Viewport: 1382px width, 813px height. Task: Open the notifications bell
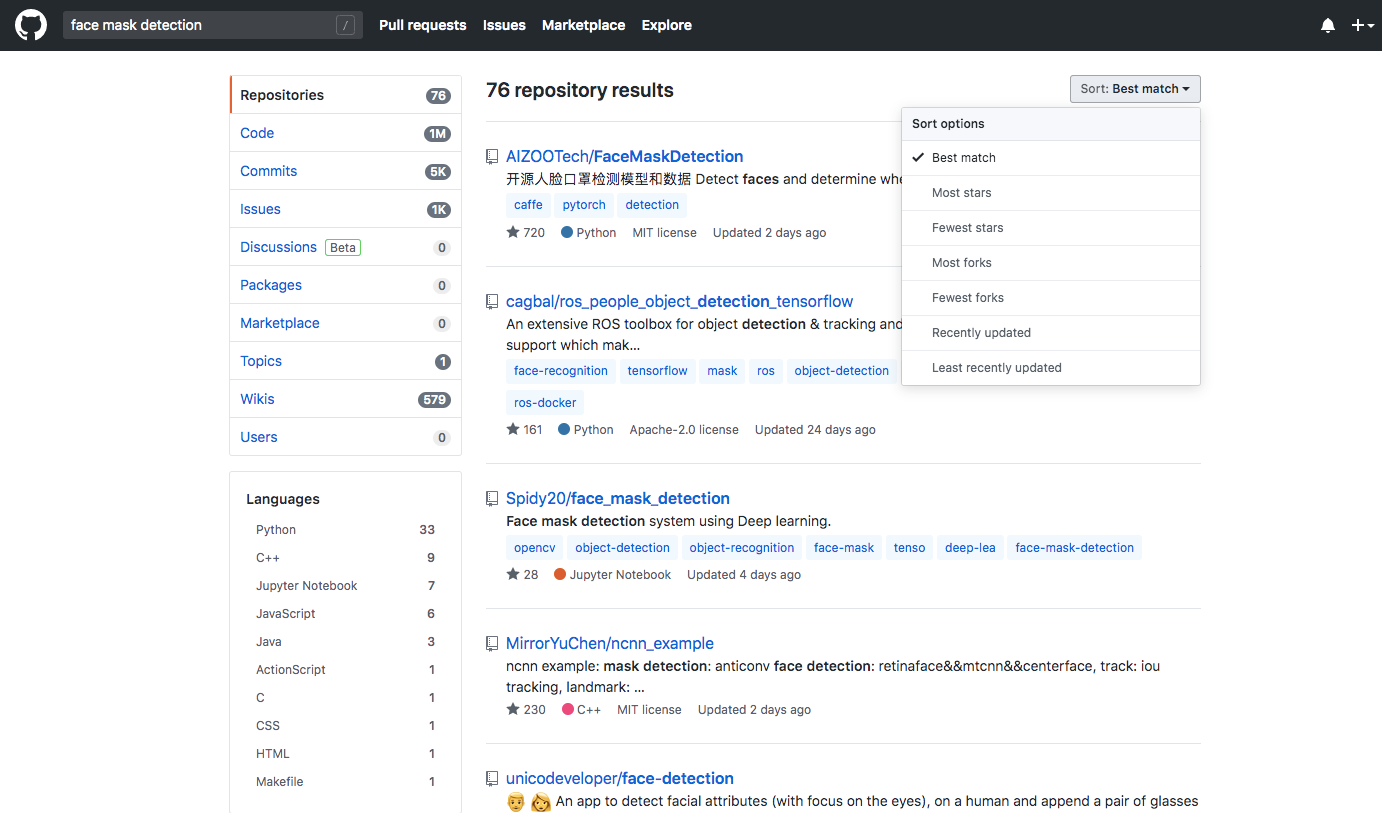(1328, 24)
